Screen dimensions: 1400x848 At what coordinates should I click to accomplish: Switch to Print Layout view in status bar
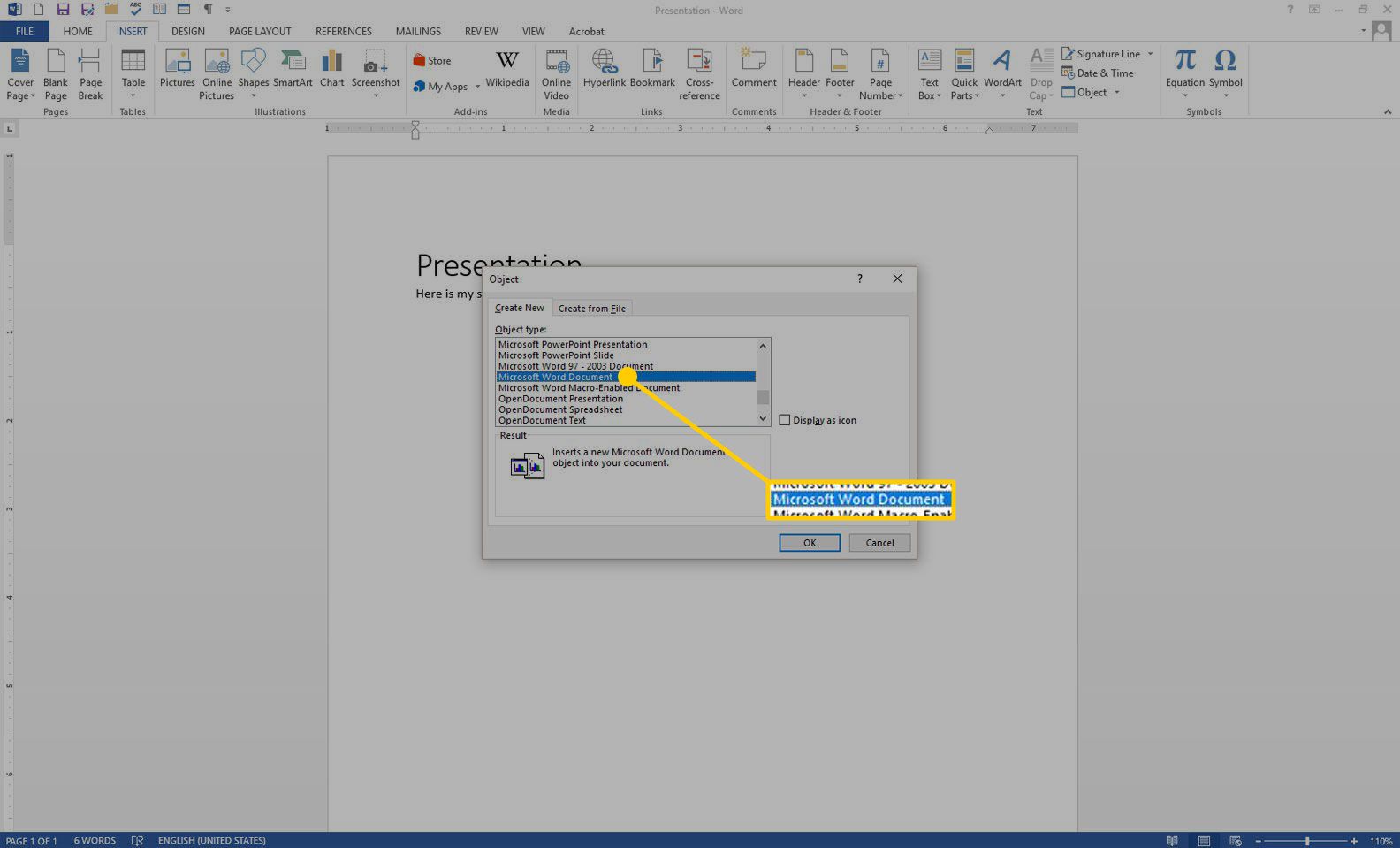[x=1204, y=841]
